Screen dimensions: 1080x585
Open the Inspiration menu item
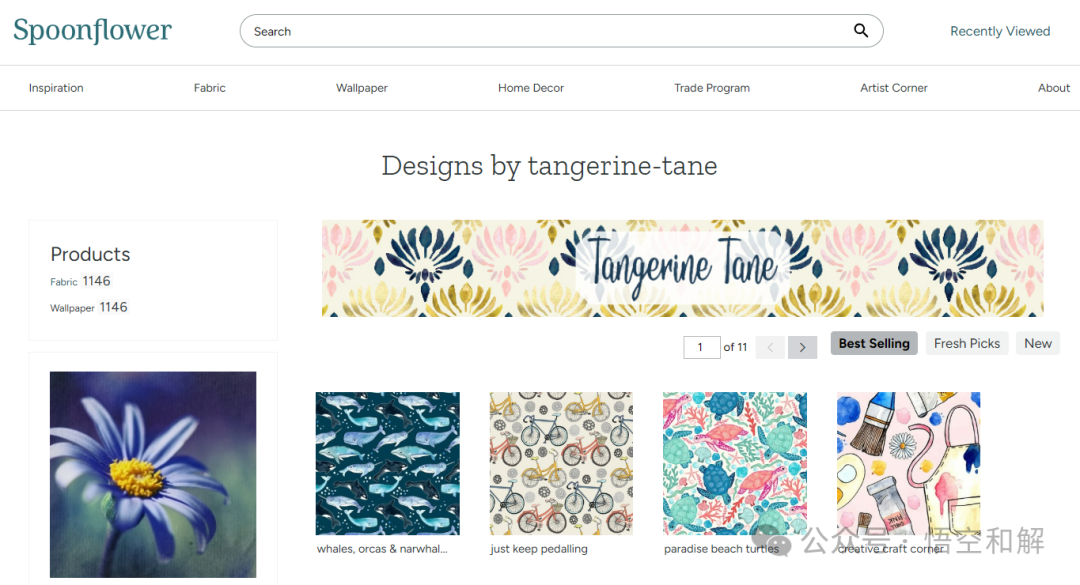(56, 88)
